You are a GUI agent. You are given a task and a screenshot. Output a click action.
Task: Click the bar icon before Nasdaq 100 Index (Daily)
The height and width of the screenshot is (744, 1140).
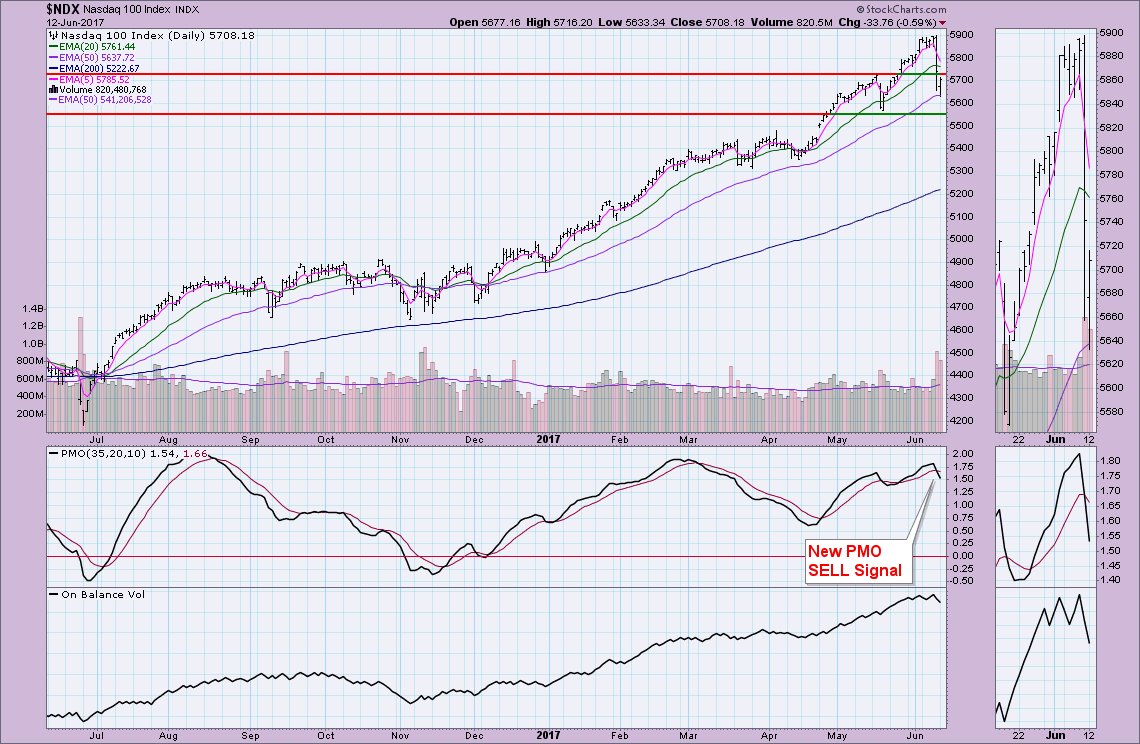pyautogui.click(x=54, y=35)
